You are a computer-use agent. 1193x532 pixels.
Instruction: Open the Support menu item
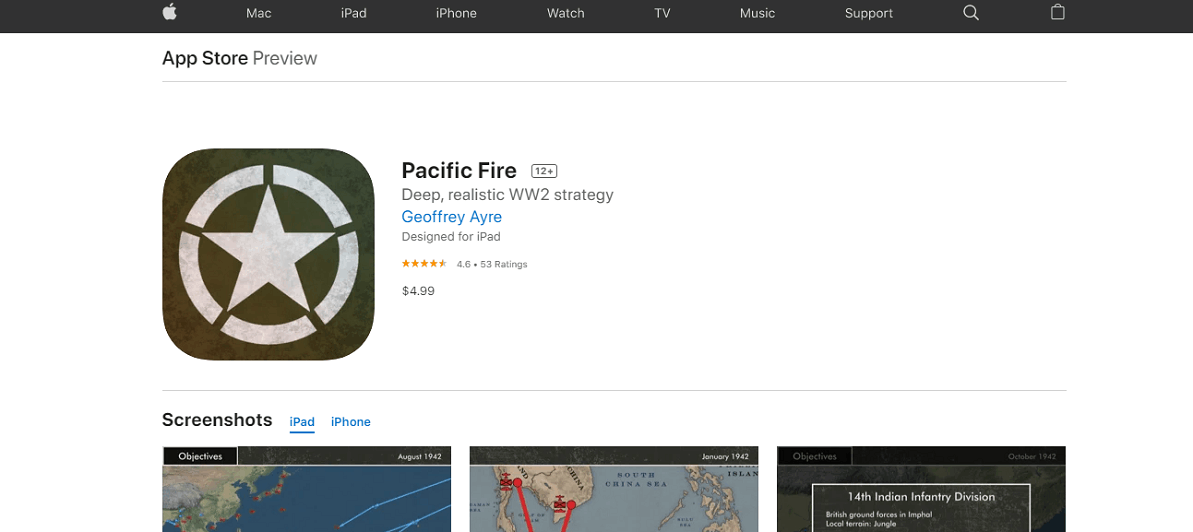(x=869, y=13)
